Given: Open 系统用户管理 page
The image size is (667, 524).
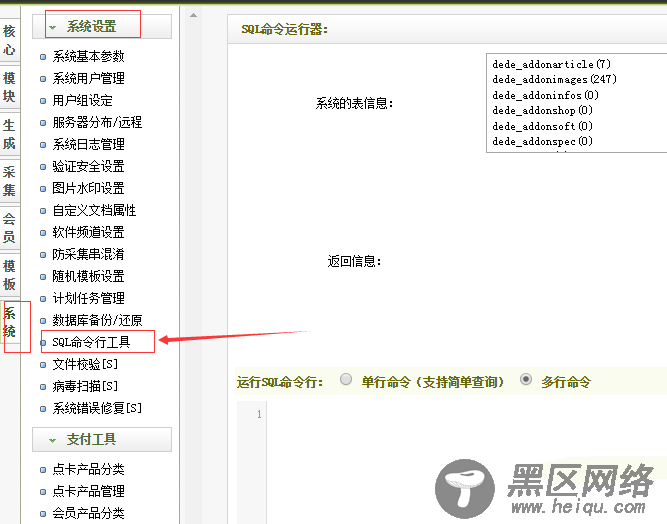Looking at the screenshot, I should tap(88, 78).
